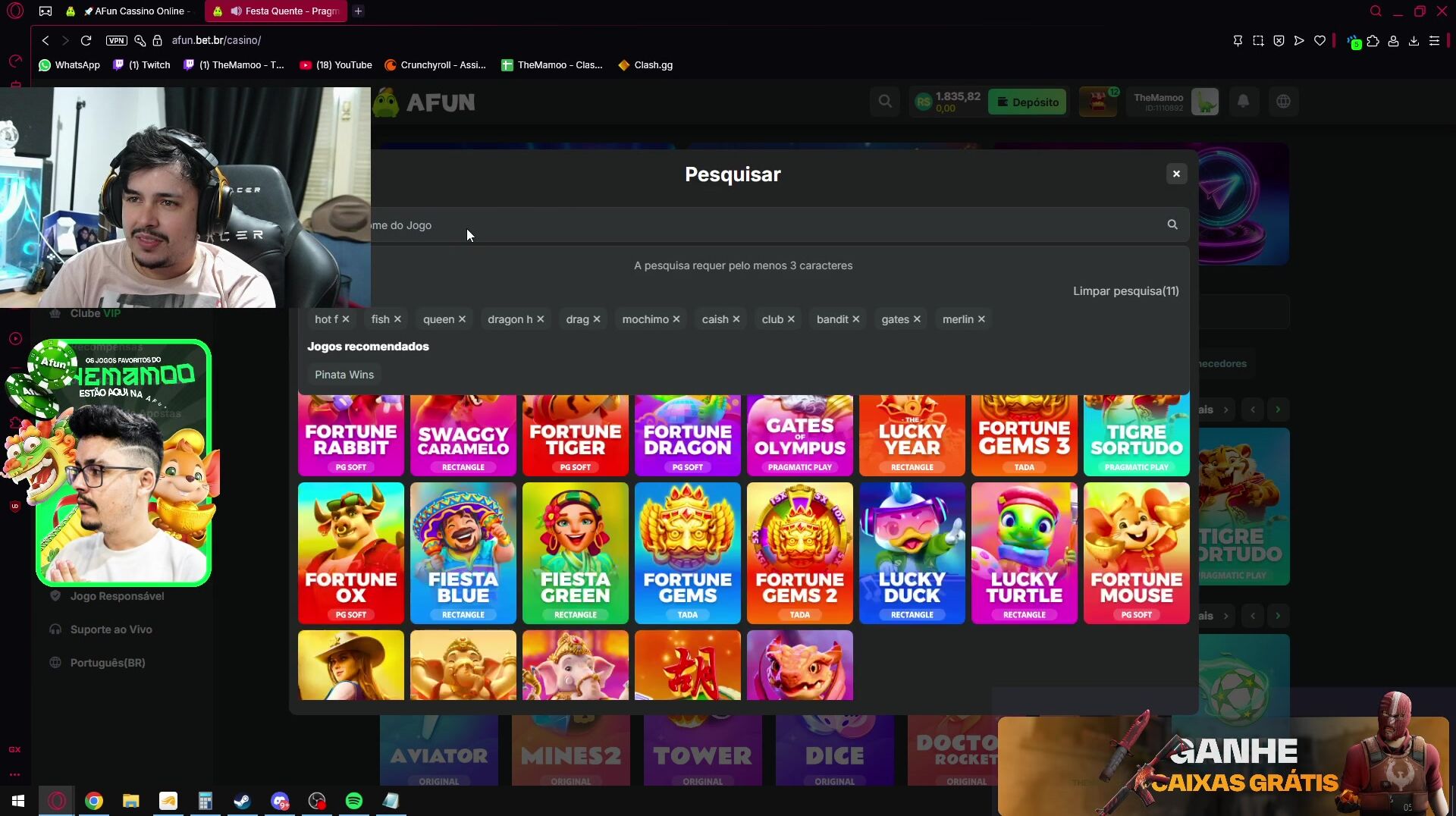This screenshot has height=816, width=1456.
Task: Remove the 'dragon h' search tag
Action: 540,319
